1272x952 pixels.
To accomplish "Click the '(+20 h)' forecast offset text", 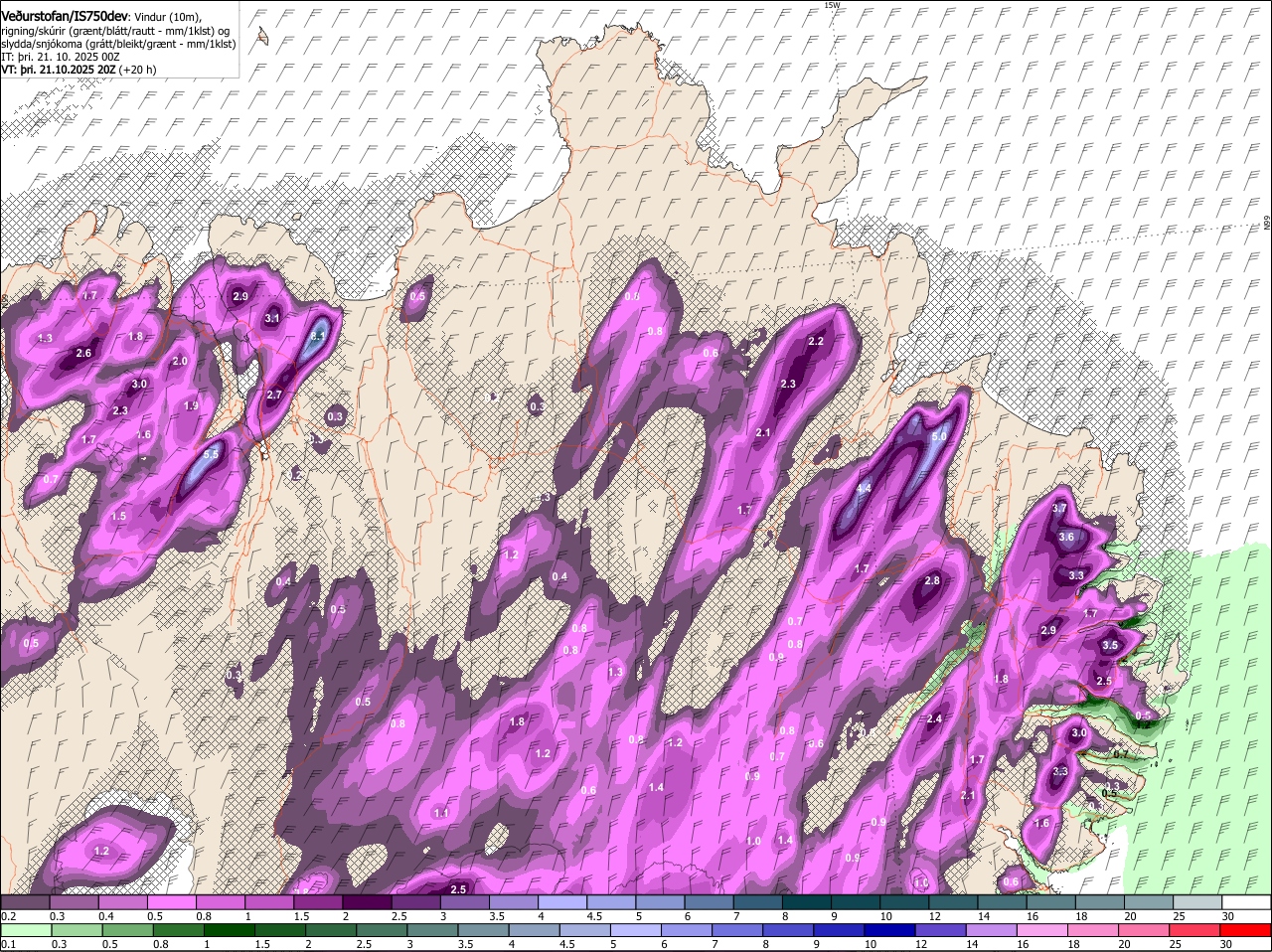I will [137, 70].
